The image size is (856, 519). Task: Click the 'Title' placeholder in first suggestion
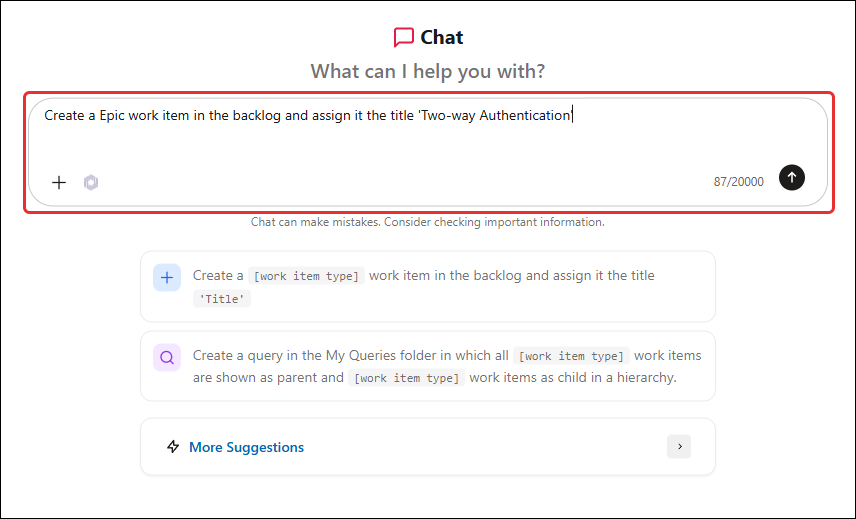222,299
